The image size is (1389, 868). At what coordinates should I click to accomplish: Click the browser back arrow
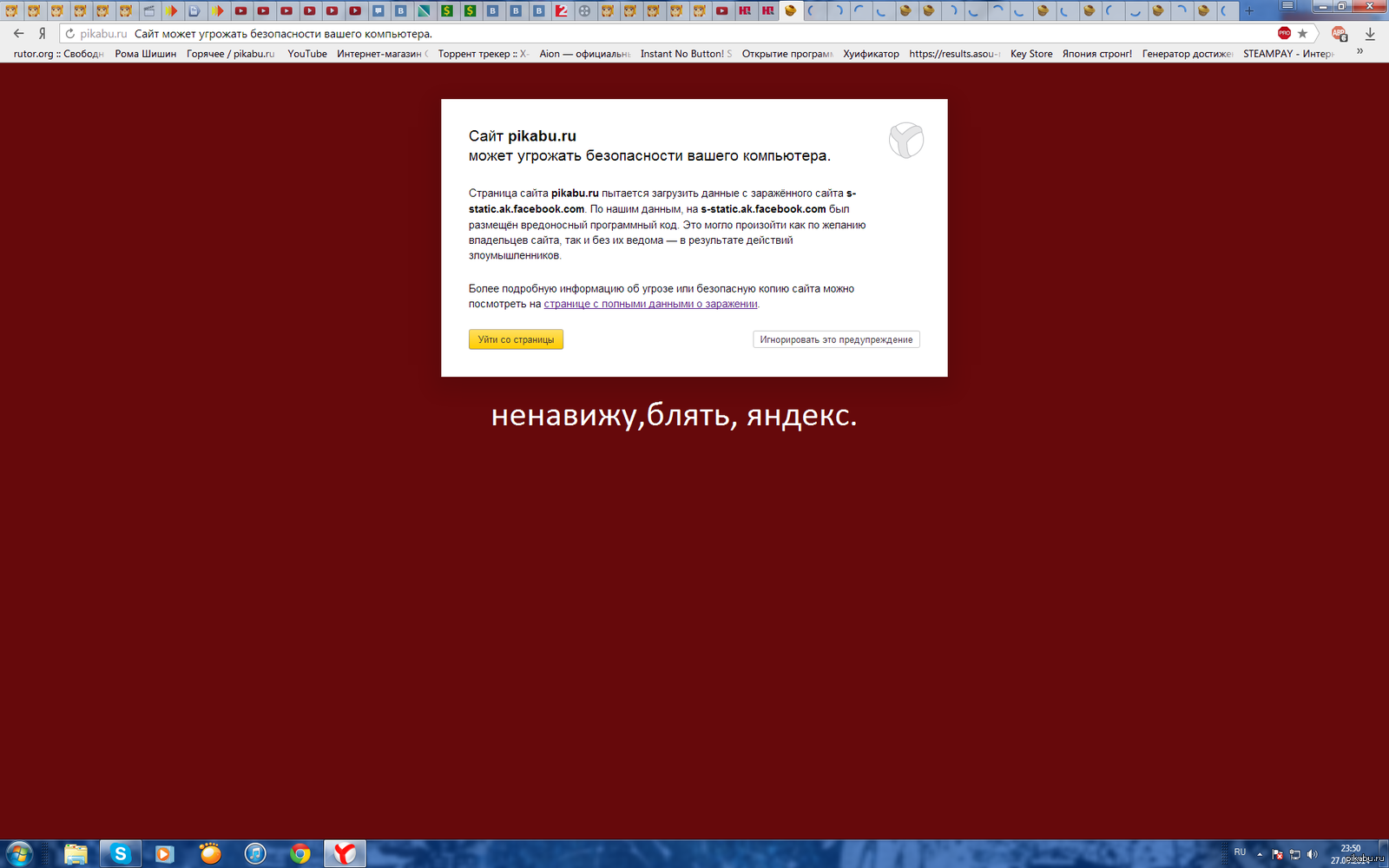(18, 34)
